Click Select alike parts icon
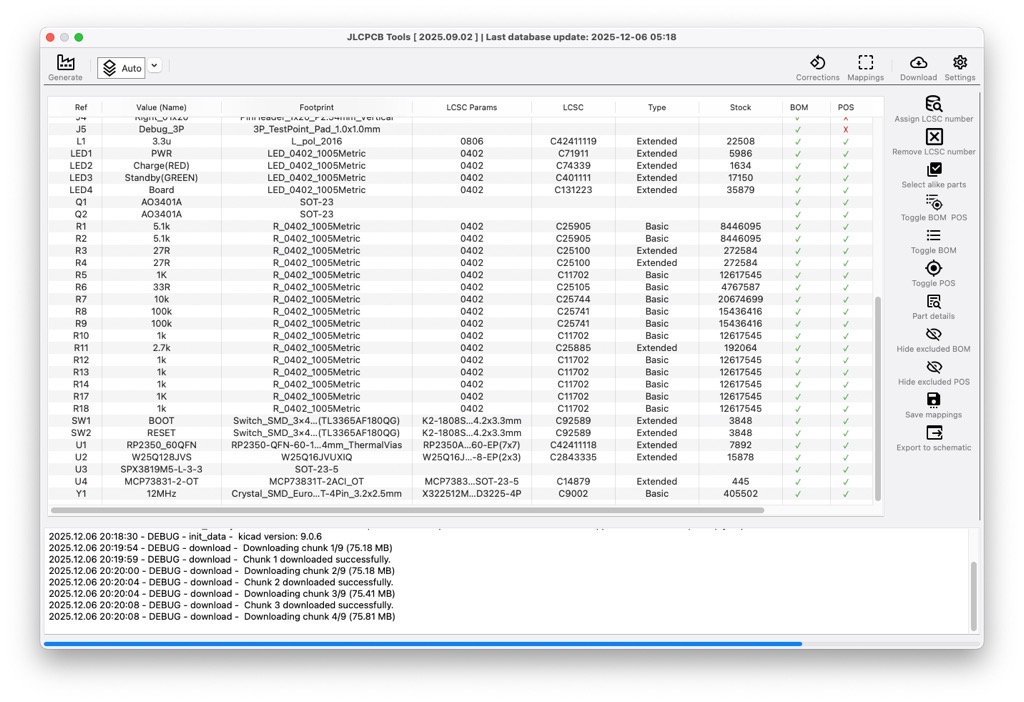The height and width of the screenshot is (702, 1024). click(x=933, y=171)
